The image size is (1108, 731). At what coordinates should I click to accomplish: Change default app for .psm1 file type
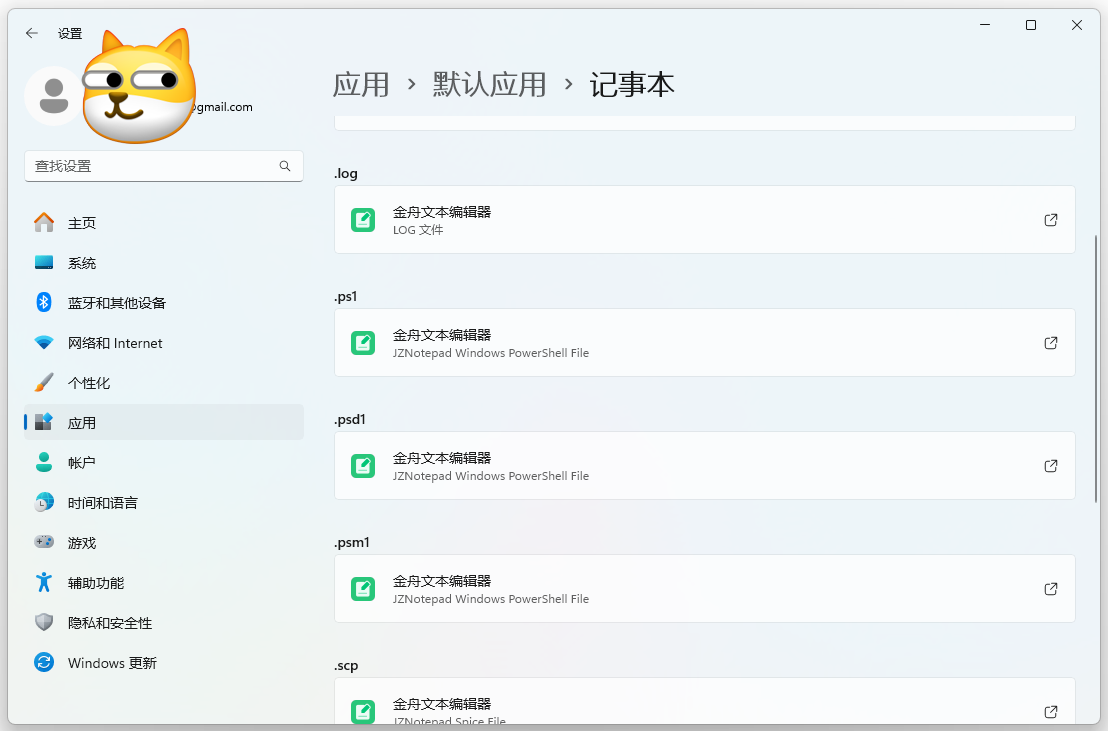click(x=705, y=589)
